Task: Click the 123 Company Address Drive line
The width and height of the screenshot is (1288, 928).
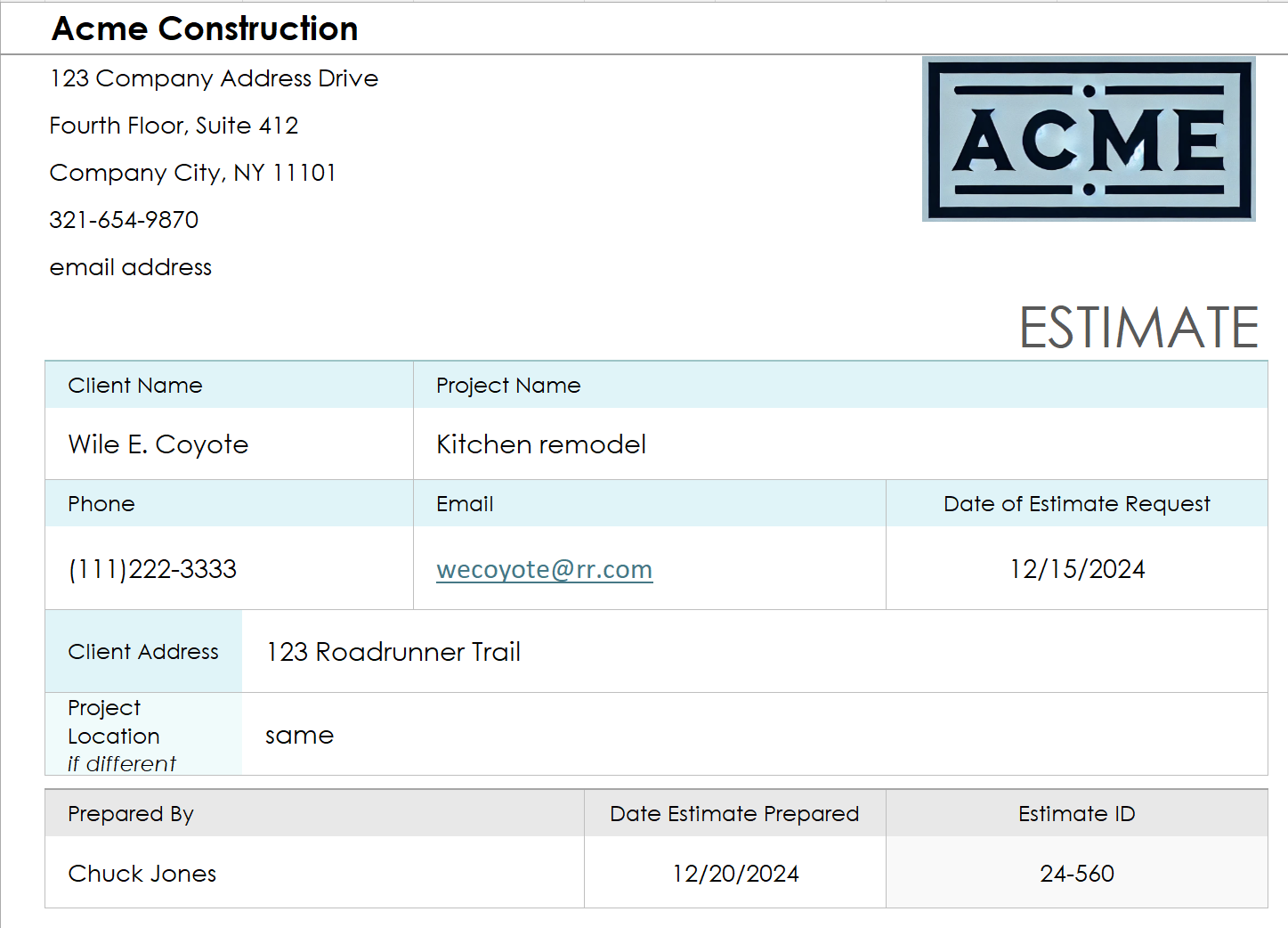Action: [214, 78]
